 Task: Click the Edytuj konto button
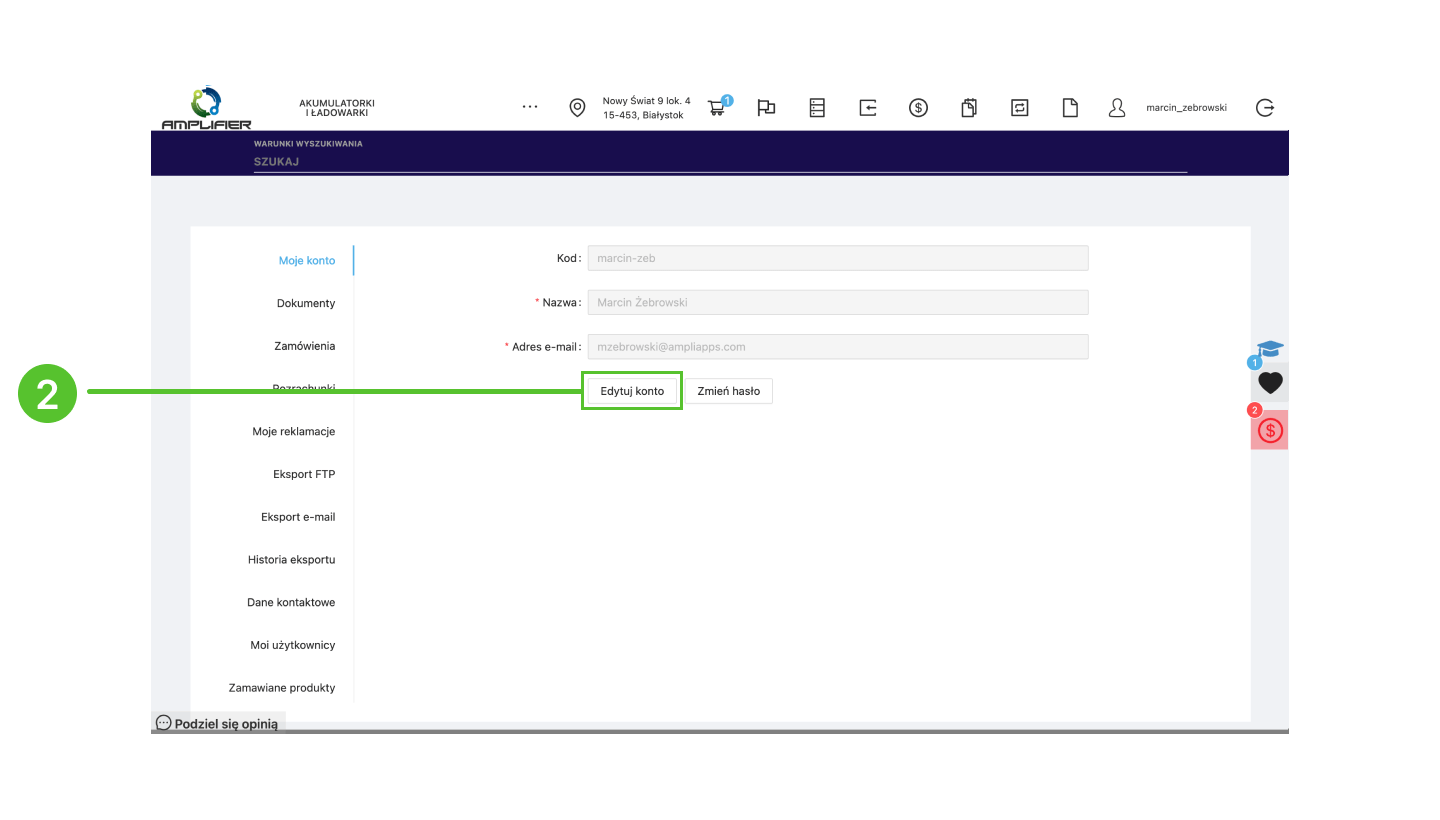coord(632,391)
